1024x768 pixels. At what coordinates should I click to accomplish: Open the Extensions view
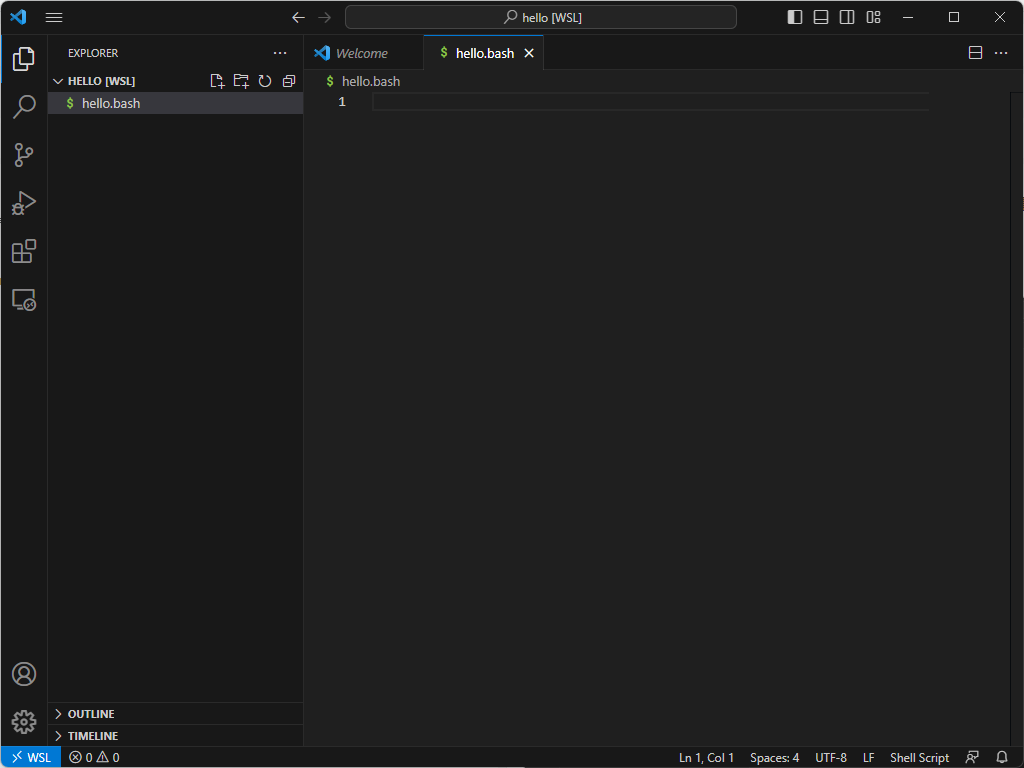[24, 251]
